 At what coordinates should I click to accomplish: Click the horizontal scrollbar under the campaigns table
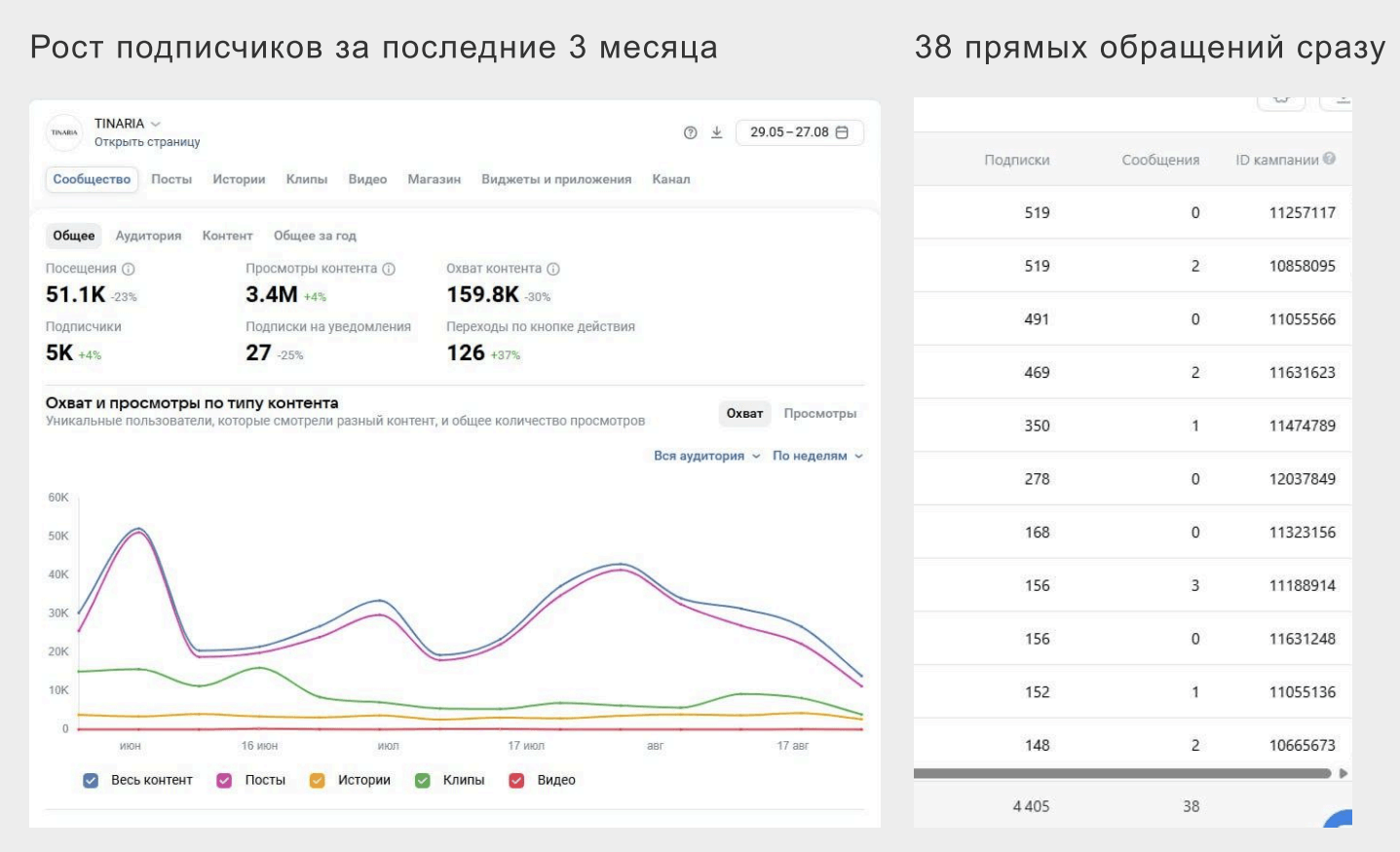[x=1122, y=773]
